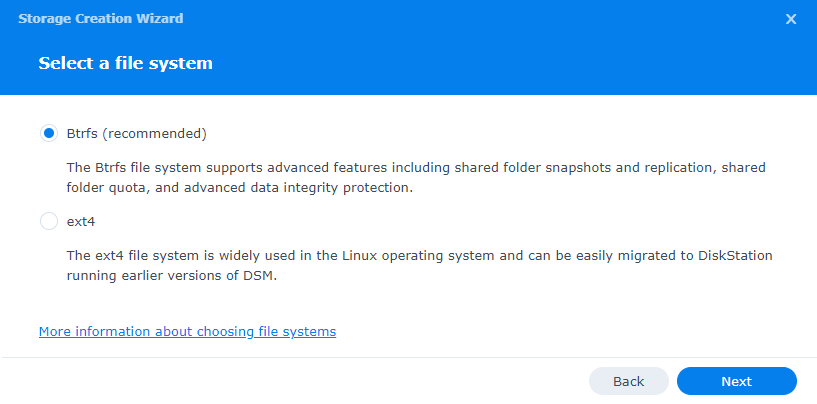The width and height of the screenshot is (817, 404).
Task: Select the Btrfs radio button
Action: (49, 133)
